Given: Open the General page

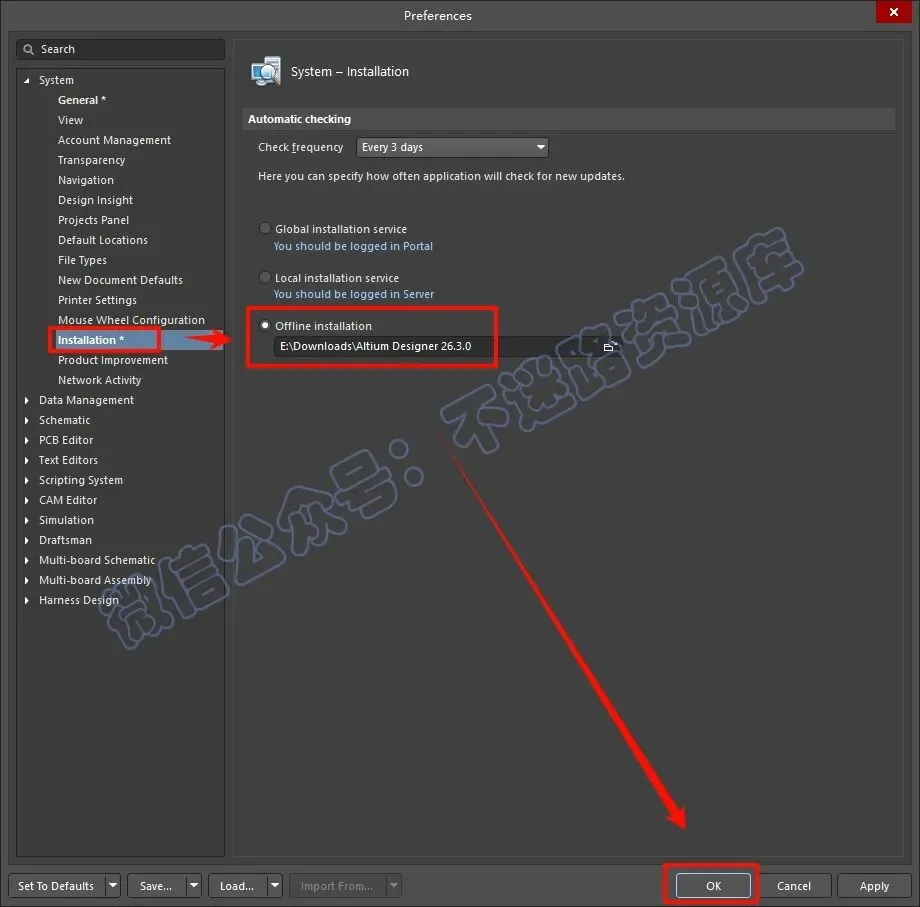Looking at the screenshot, I should [82, 100].
